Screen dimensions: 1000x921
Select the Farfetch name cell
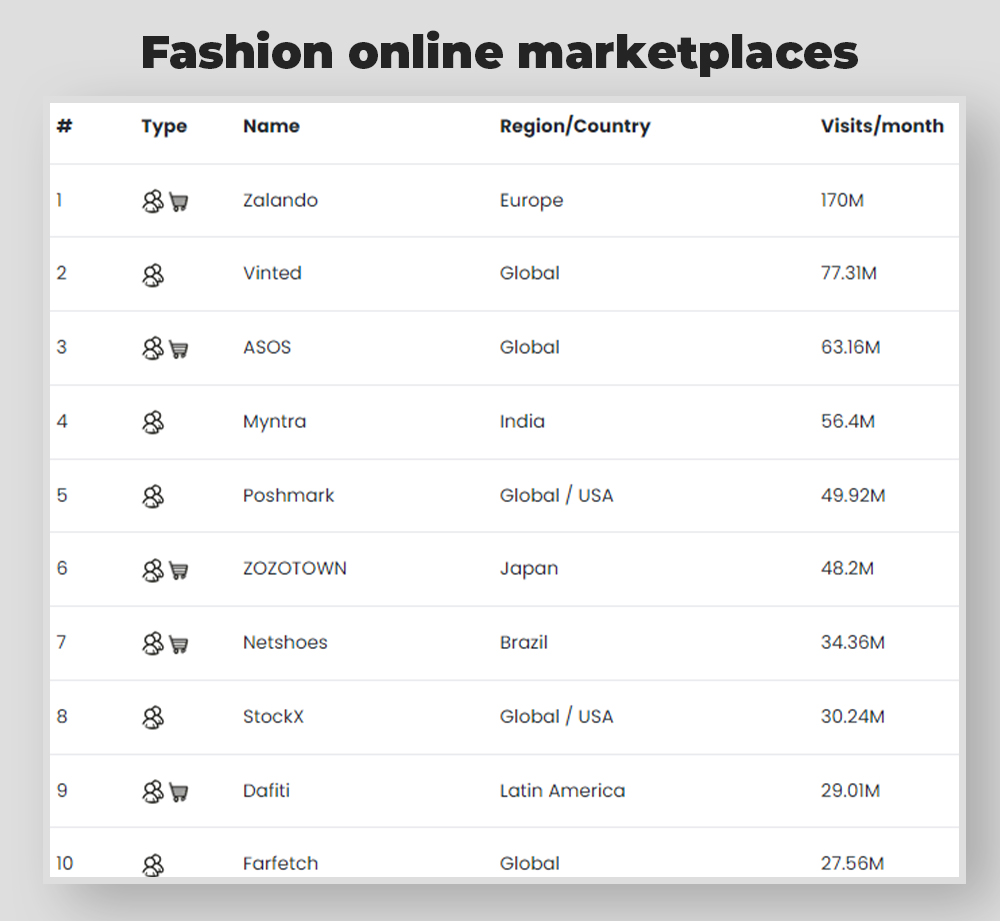pyautogui.click(x=280, y=863)
